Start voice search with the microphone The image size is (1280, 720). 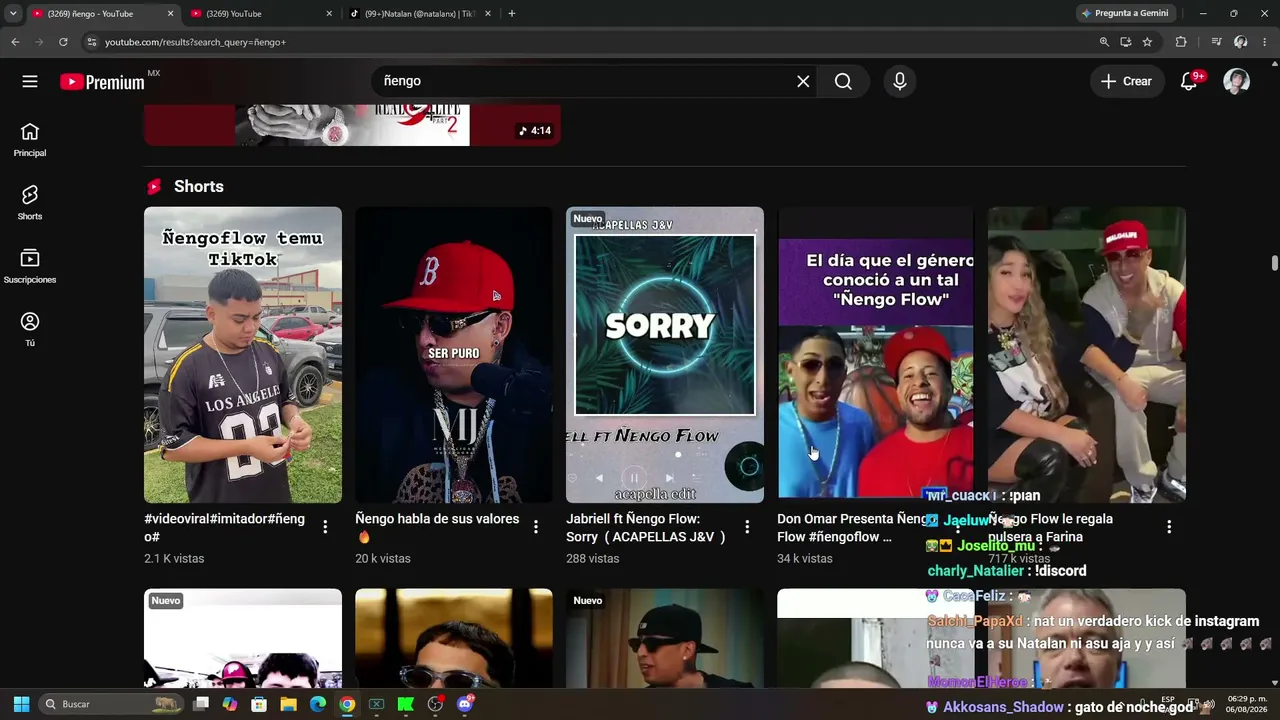pos(900,81)
